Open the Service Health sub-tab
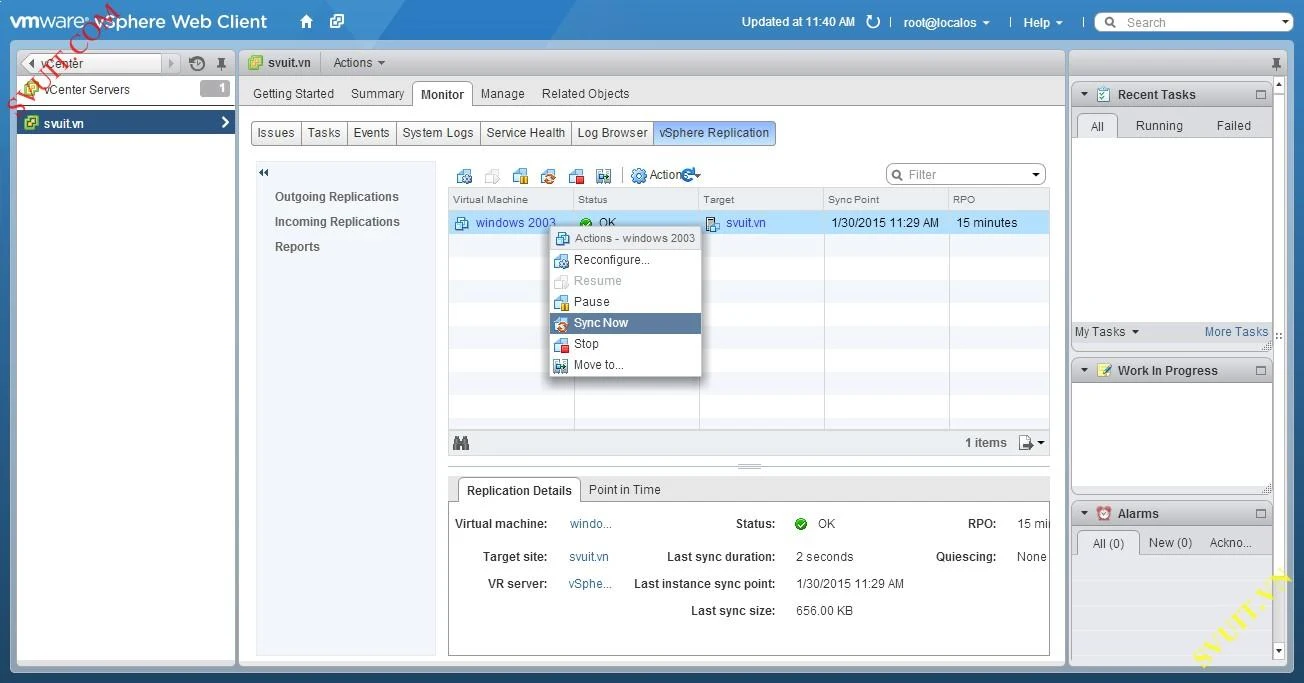1304x683 pixels. [x=526, y=133]
